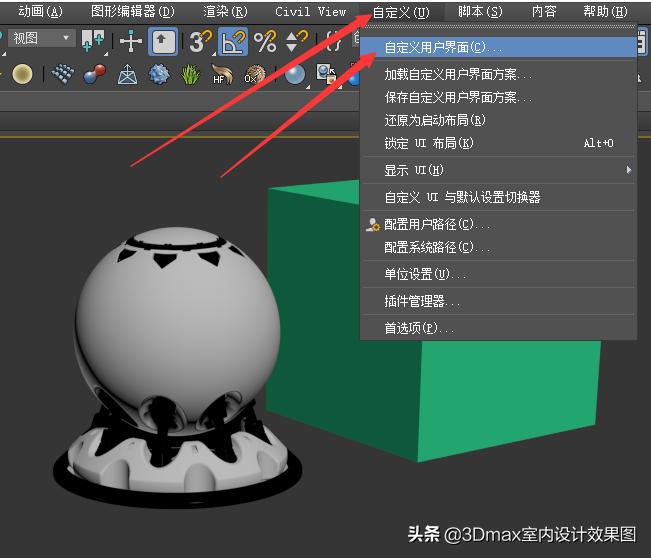Open 配置系统路径(C)...

click(498, 247)
